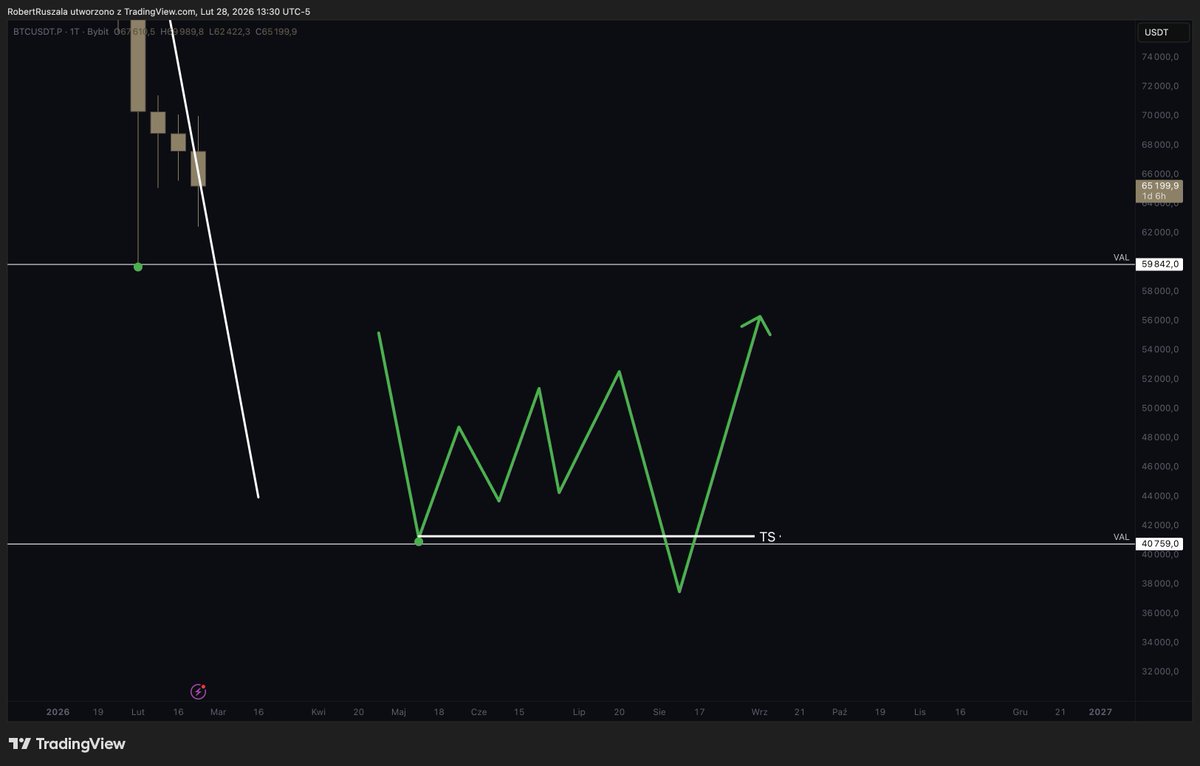Click the latest weekly candle body
1200x766 pixels.
198,169
